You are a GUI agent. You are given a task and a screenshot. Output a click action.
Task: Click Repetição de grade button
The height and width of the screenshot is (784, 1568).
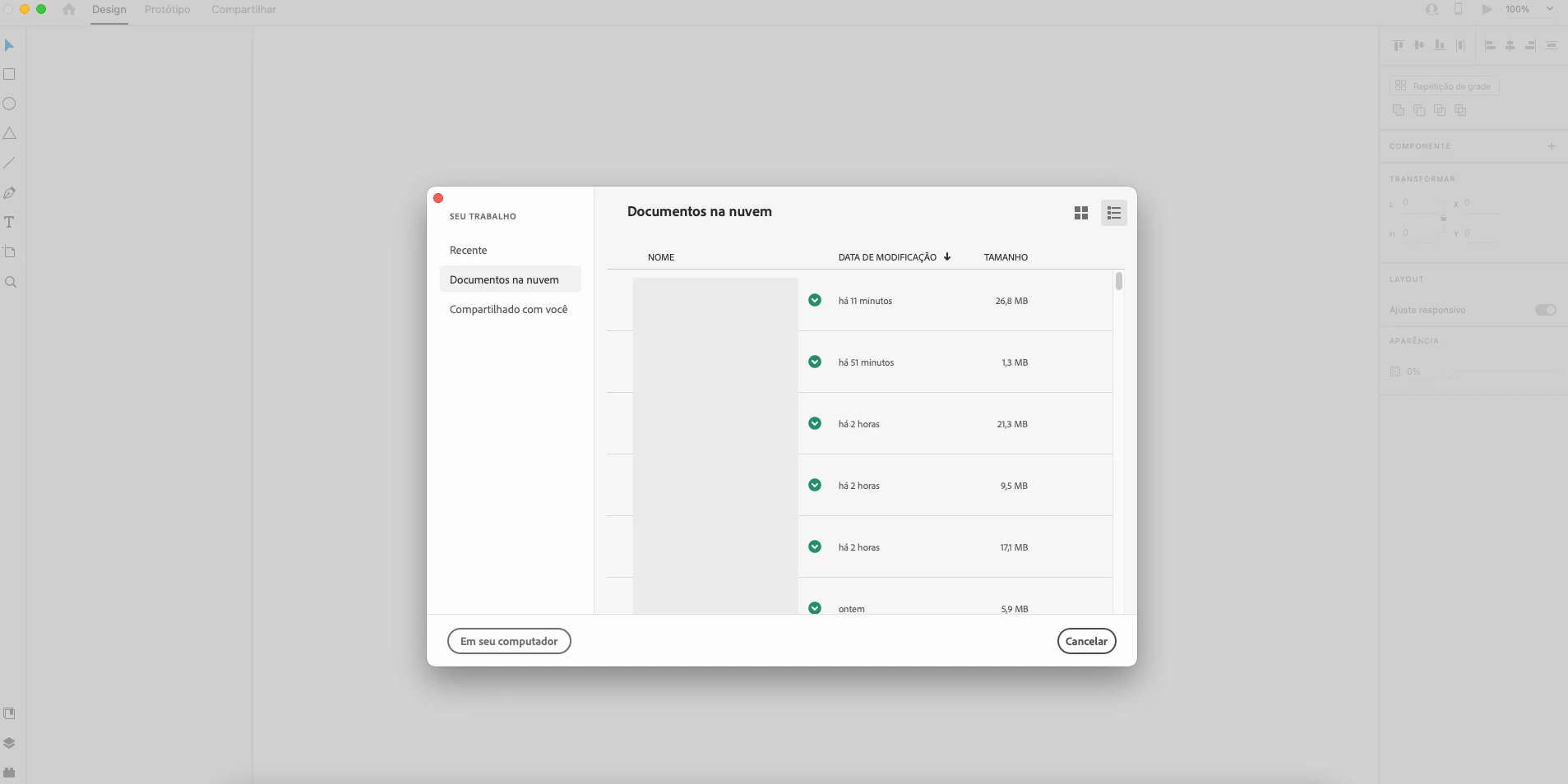pos(1444,86)
